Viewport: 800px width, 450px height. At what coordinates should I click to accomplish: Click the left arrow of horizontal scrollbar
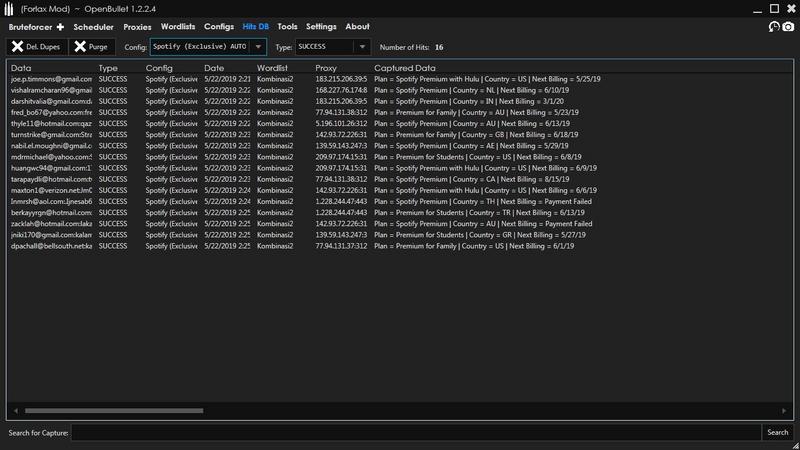tap(16, 411)
